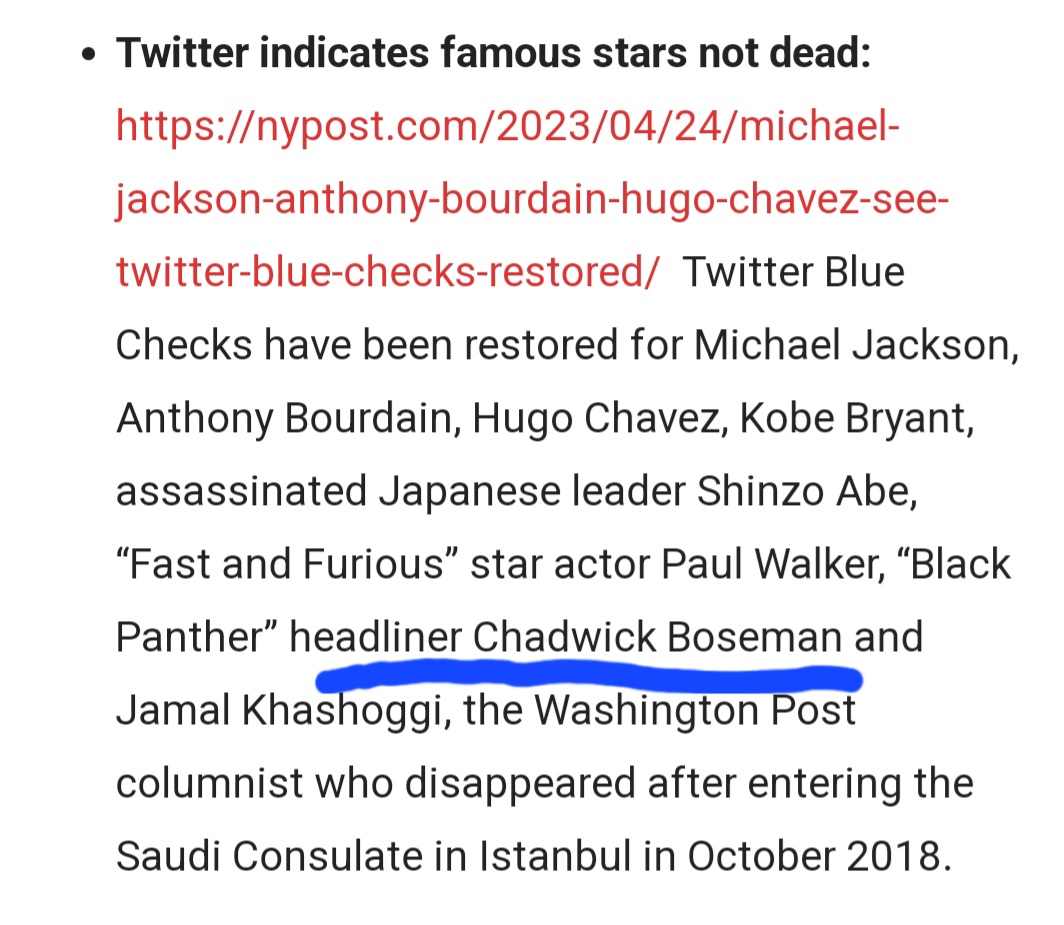Open the nypost.com article link
Image resolution: width=1064 pixels, height=925 pixels.
(x=509, y=126)
